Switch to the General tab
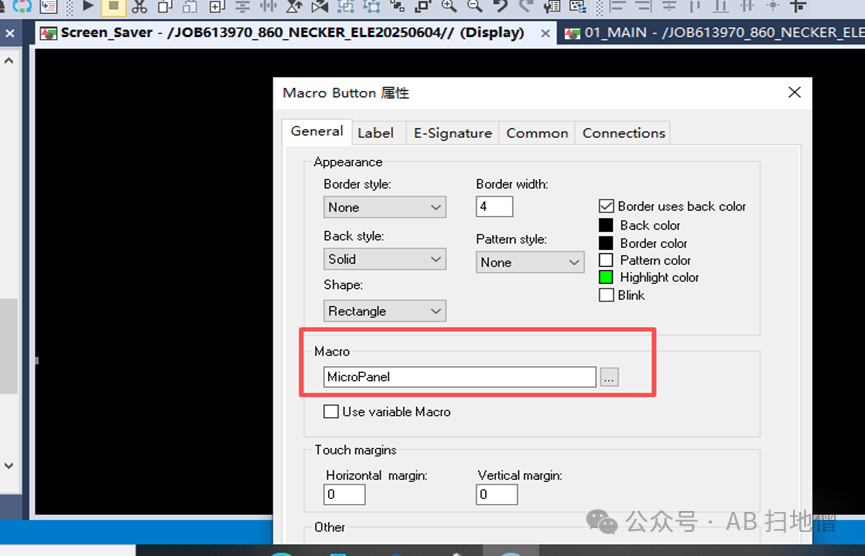 [317, 131]
